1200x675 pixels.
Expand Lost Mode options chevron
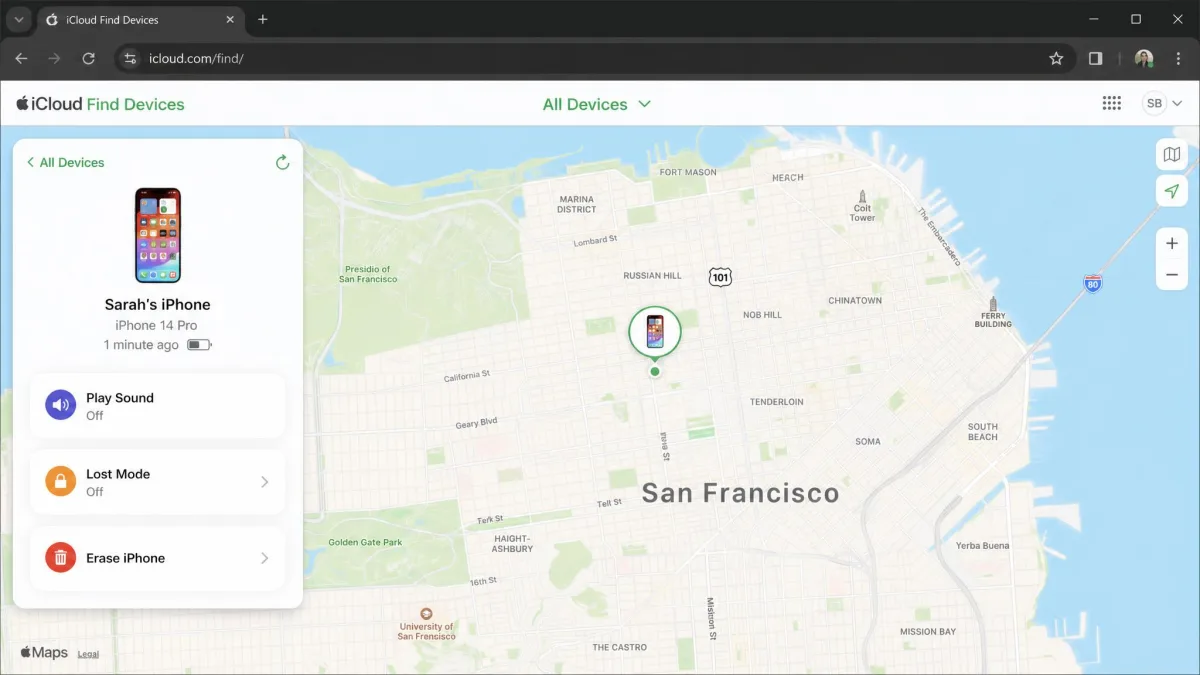click(x=265, y=482)
